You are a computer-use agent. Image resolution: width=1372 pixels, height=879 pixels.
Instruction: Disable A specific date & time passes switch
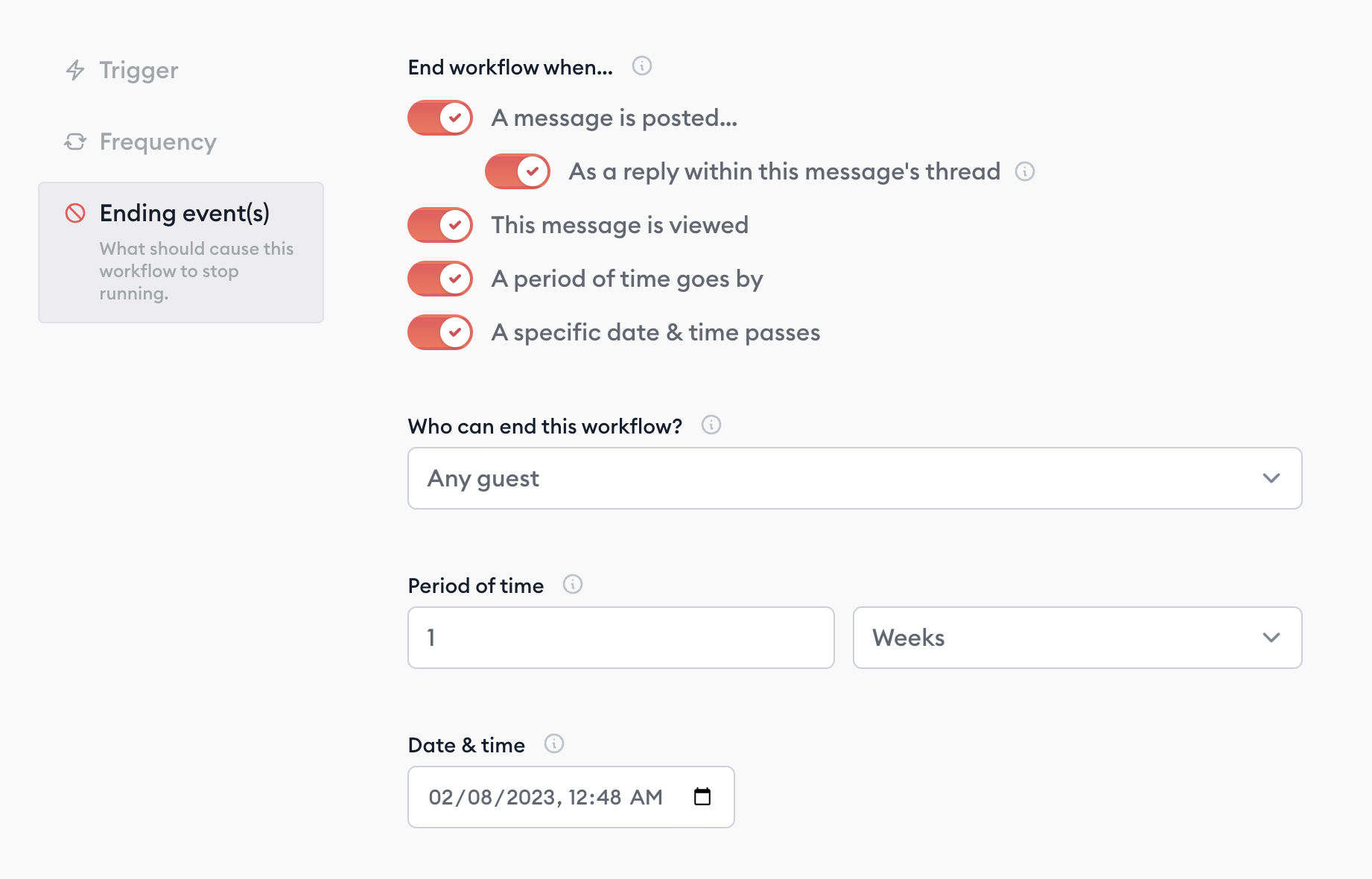click(x=440, y=332)
